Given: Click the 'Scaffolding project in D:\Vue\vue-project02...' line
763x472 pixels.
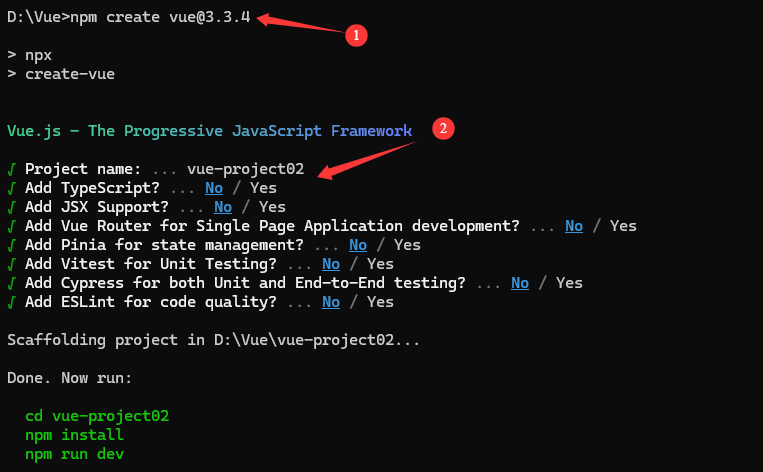Looking at the screenshot, I should pyautogui.click(x=214, y=340).
